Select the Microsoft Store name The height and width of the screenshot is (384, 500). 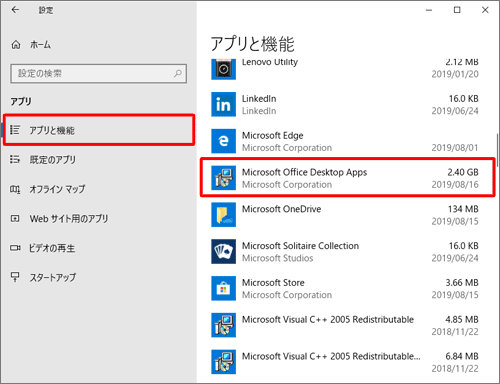(x=273, y=283)
